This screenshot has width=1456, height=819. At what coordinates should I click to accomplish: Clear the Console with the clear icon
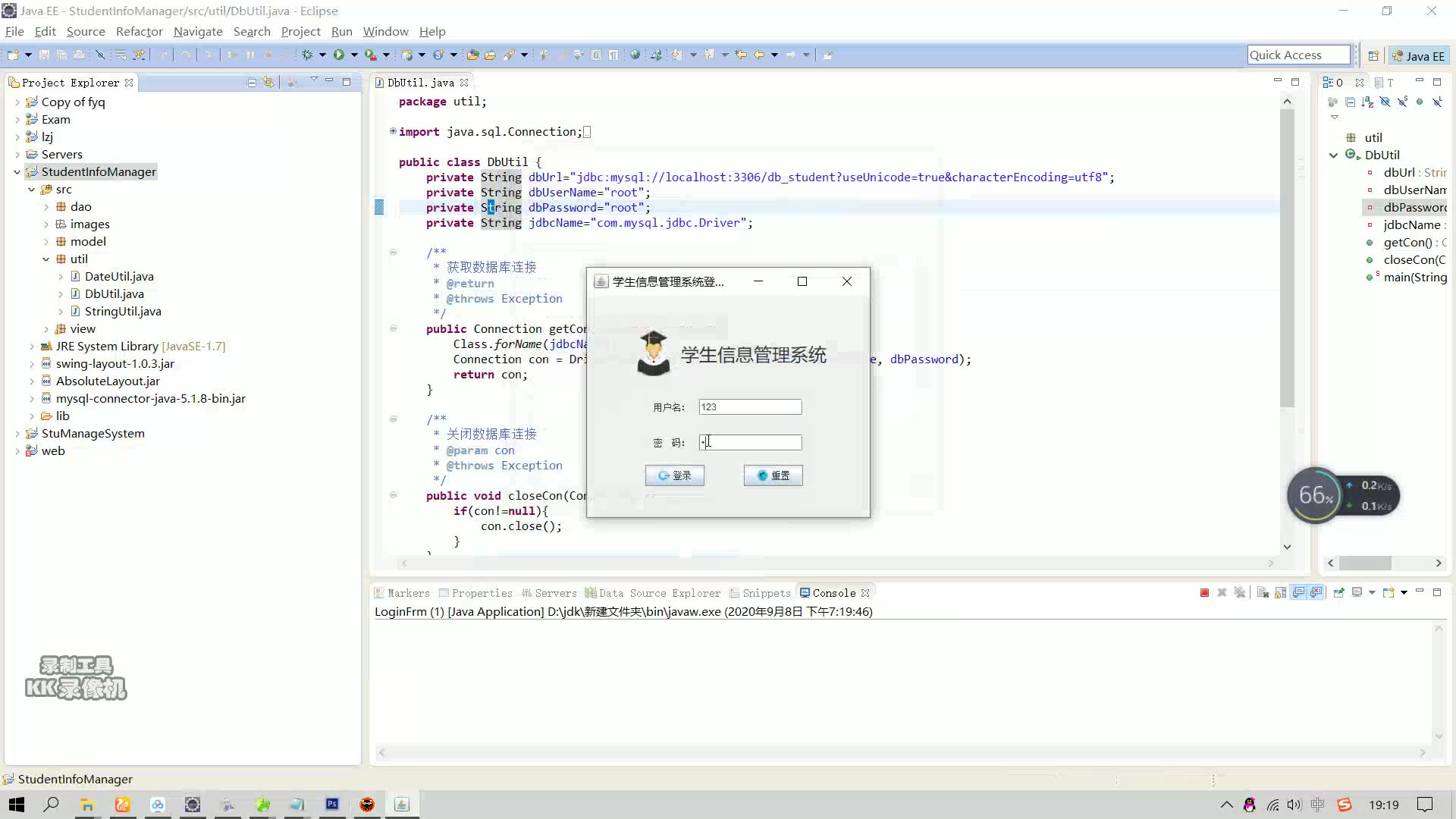point(1262,592)
